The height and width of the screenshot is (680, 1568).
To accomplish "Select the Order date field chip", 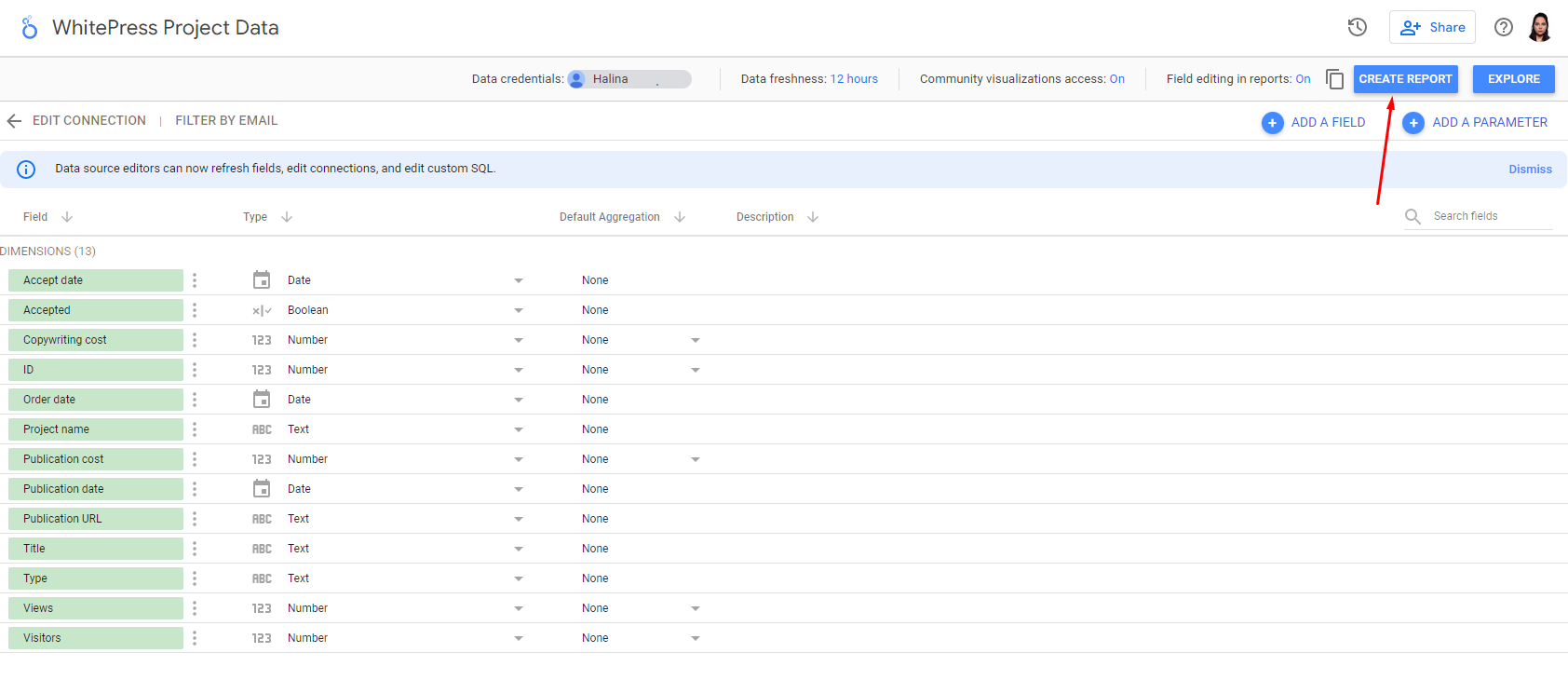I will tap(96, 400).
